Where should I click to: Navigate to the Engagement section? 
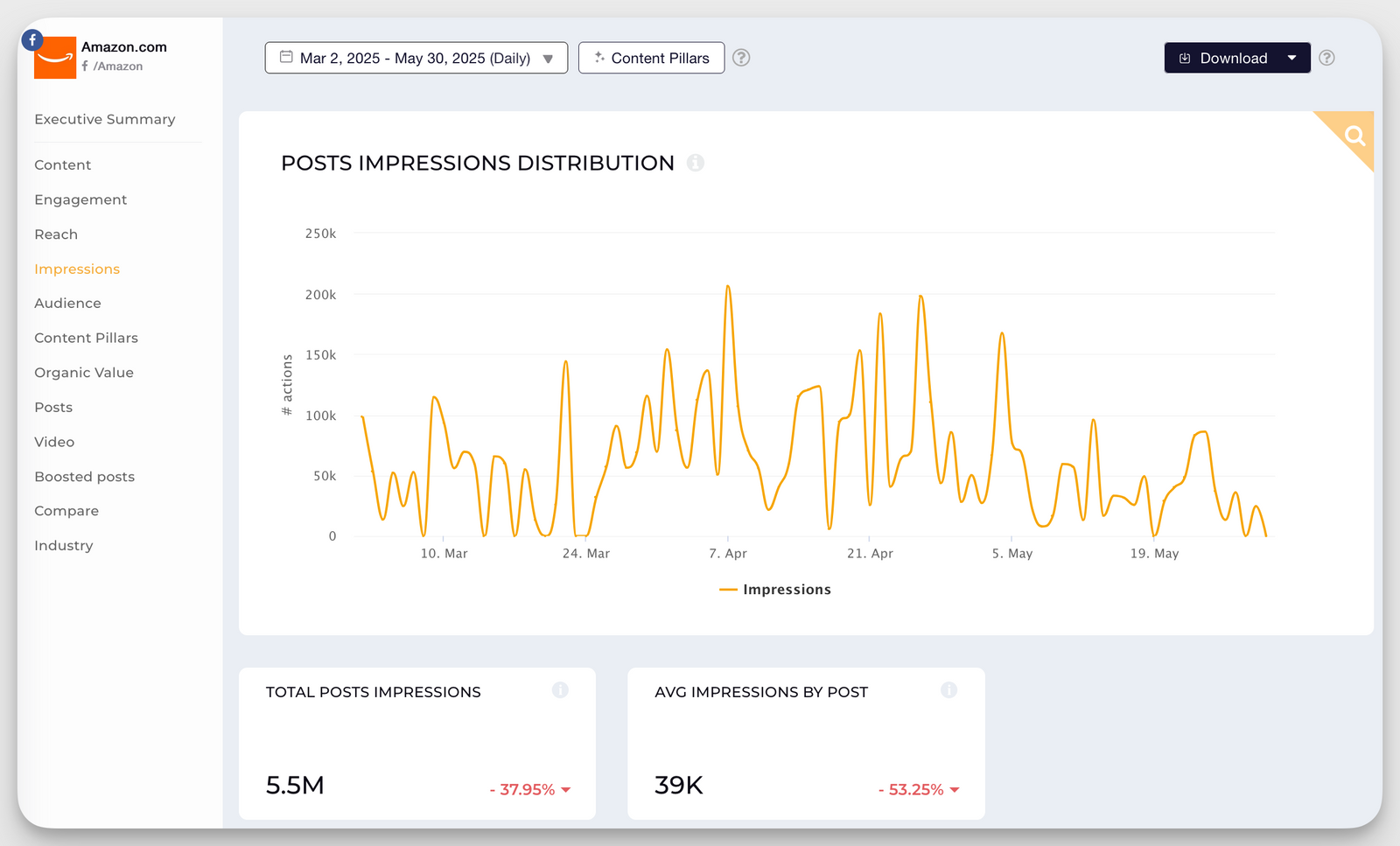[80, 199]
